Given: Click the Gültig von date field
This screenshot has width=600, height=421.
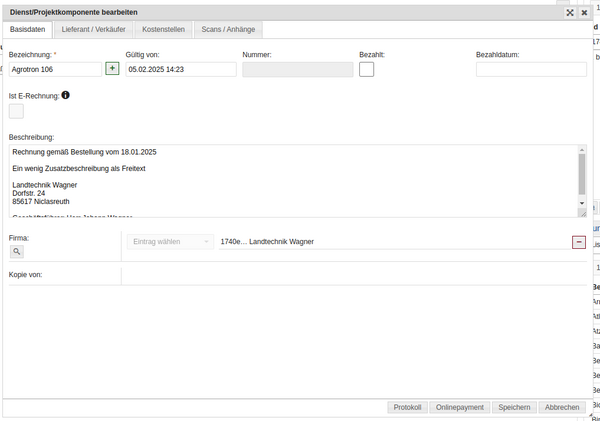Looking at the screenshot, I should (x=181, y=69).
